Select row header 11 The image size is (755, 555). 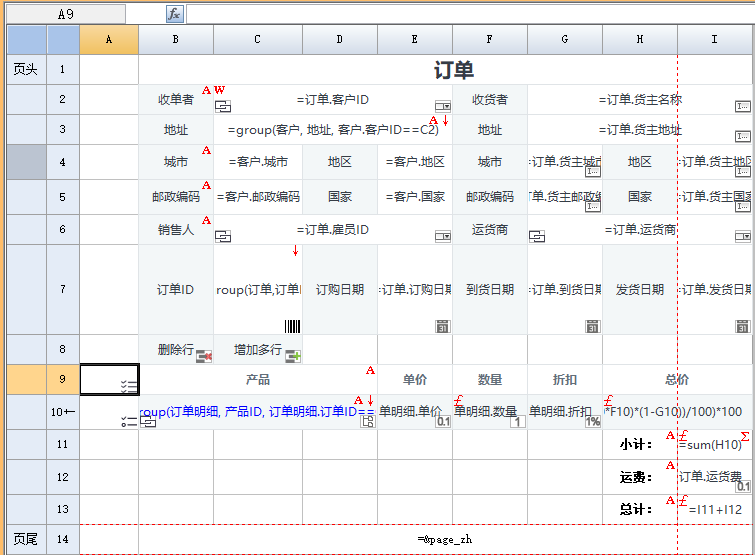(62, 444)
